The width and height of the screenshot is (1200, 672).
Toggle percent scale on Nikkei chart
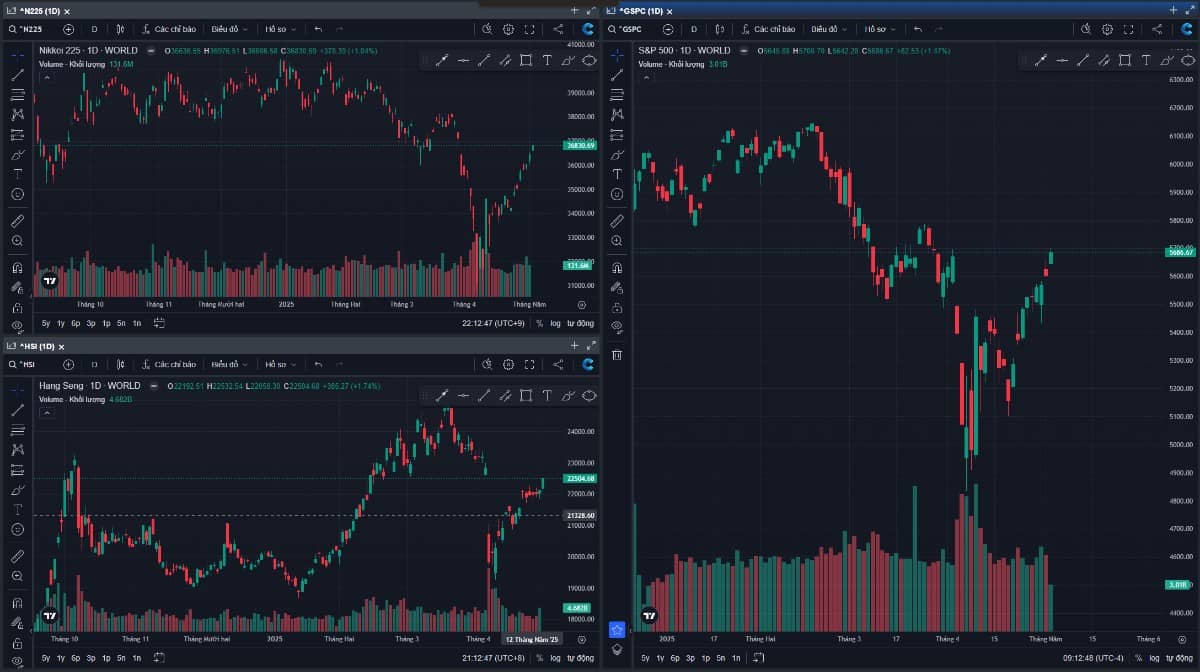coord(540,323)
